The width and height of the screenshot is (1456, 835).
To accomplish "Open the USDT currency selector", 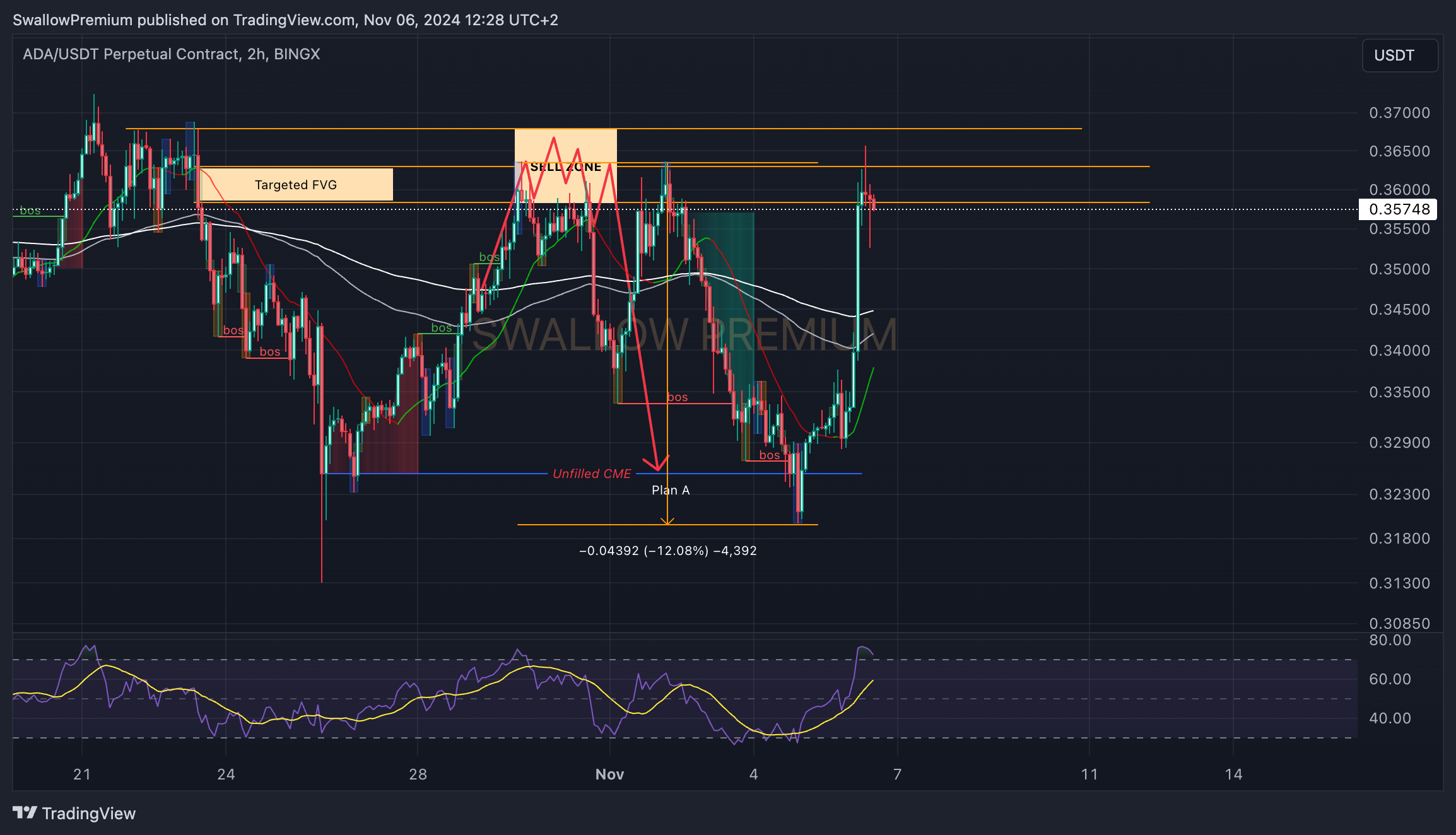I will (1400, 55).
